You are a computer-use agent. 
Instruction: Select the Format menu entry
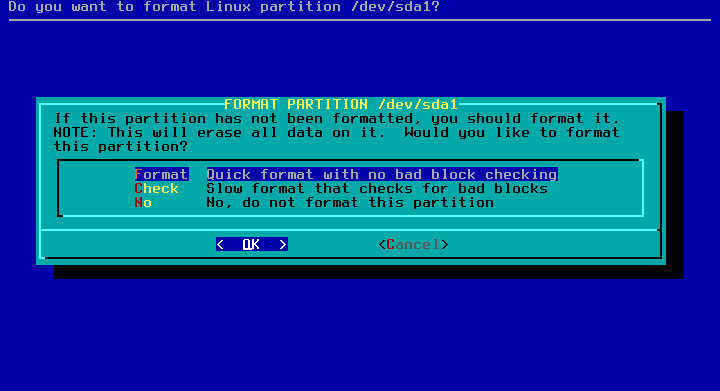coord(161,174)
